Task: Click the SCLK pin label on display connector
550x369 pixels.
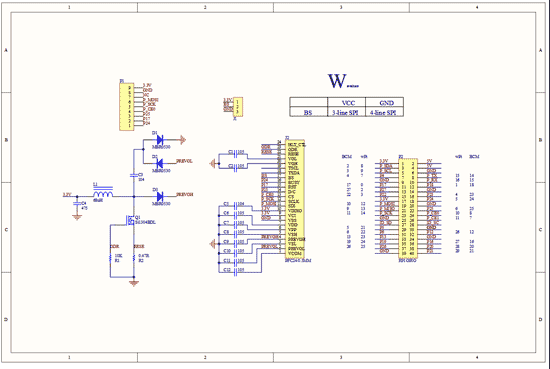Action: (293, 202)
